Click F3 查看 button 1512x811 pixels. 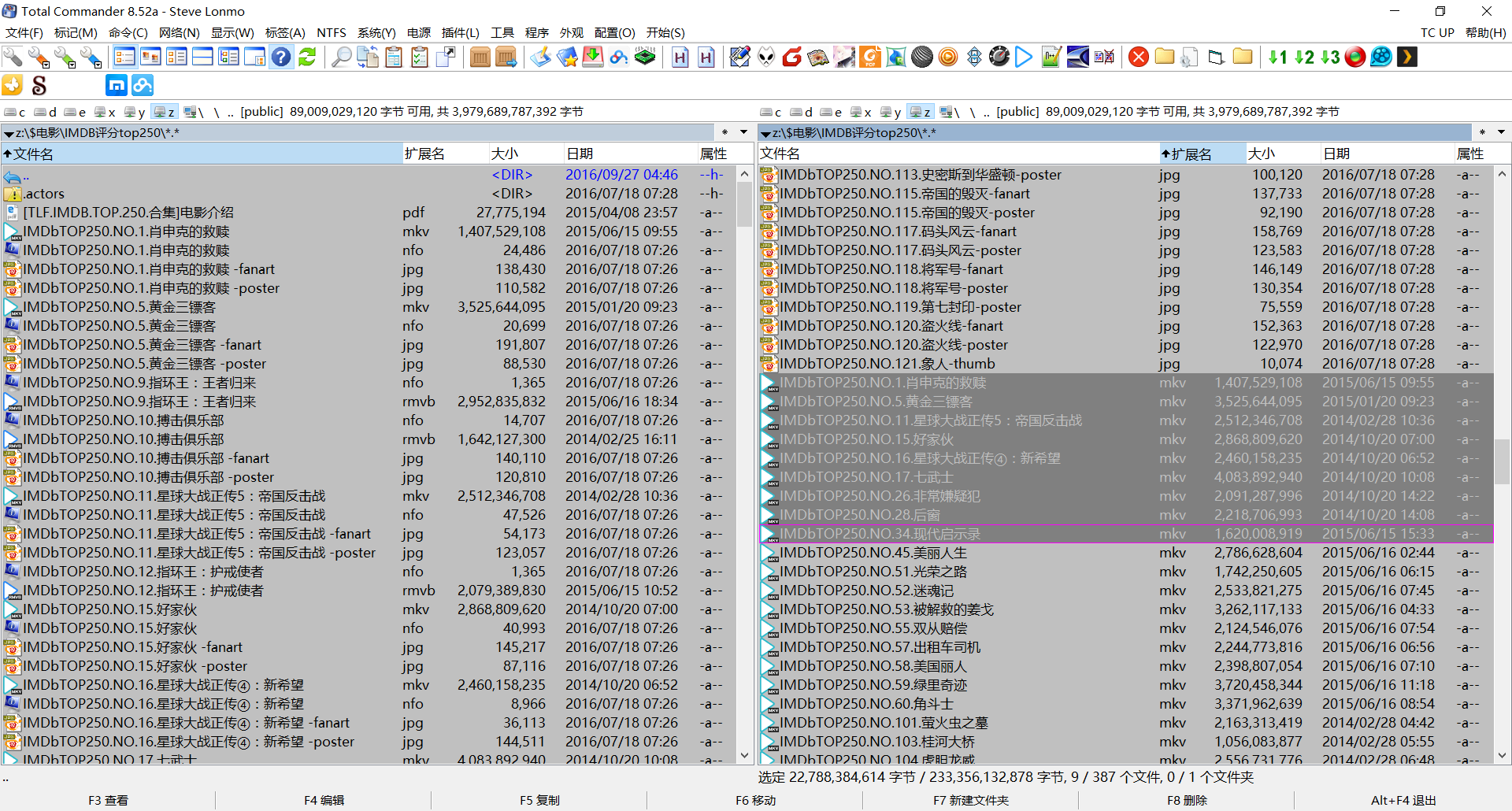108,800
